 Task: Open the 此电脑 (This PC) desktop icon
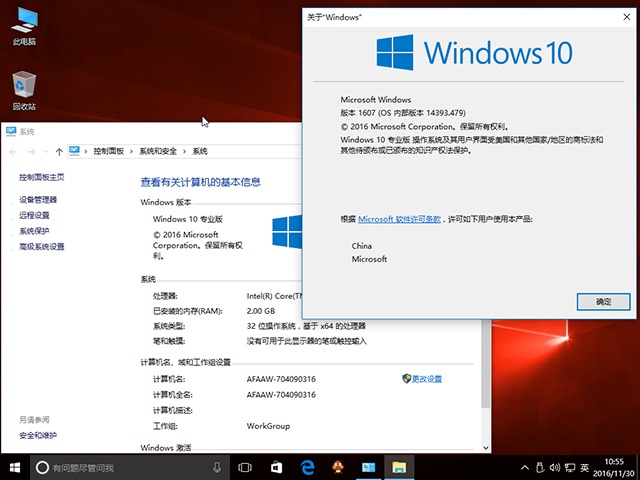(24, 22)
